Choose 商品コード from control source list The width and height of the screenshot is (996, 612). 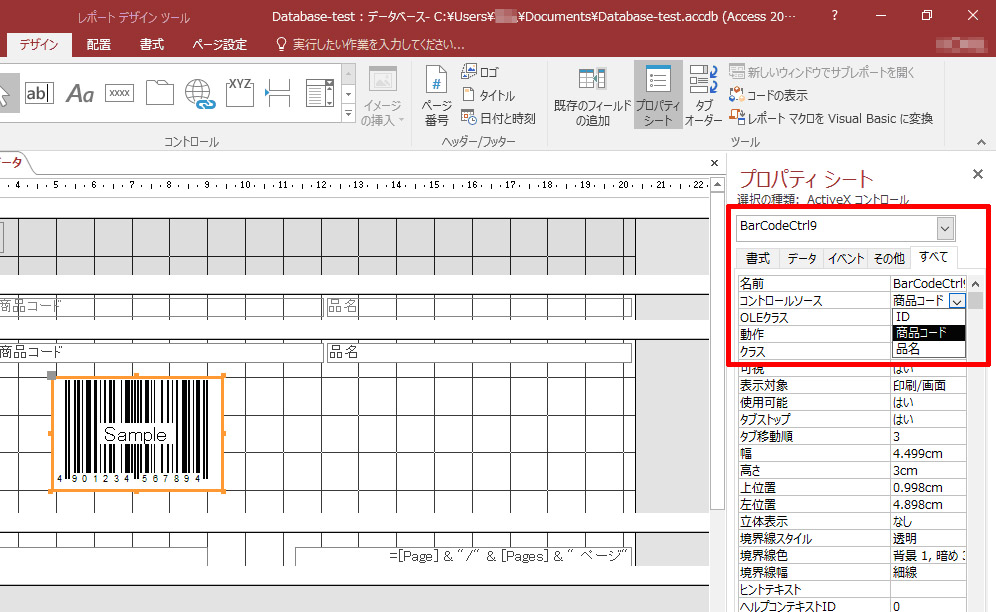tap(929, 332)
